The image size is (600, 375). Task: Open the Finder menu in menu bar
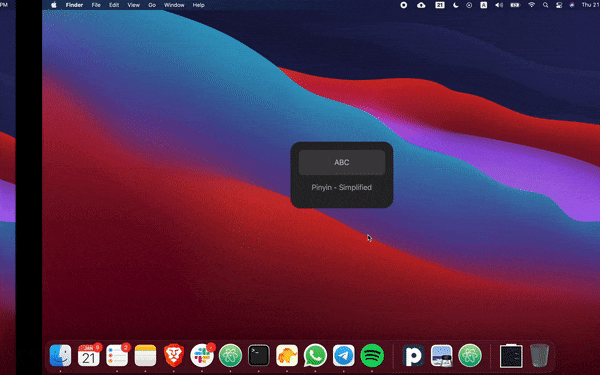[74, 5]
